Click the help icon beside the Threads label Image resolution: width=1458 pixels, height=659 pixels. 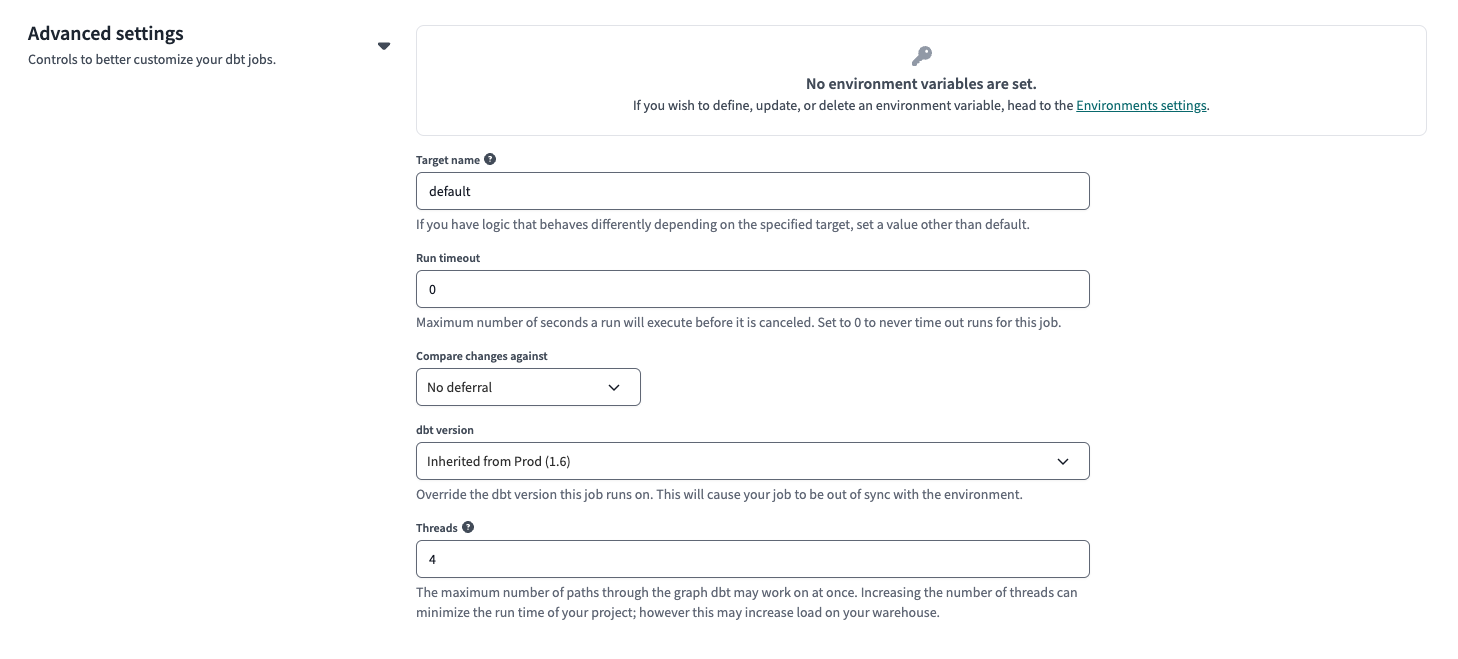click(465, 526)
